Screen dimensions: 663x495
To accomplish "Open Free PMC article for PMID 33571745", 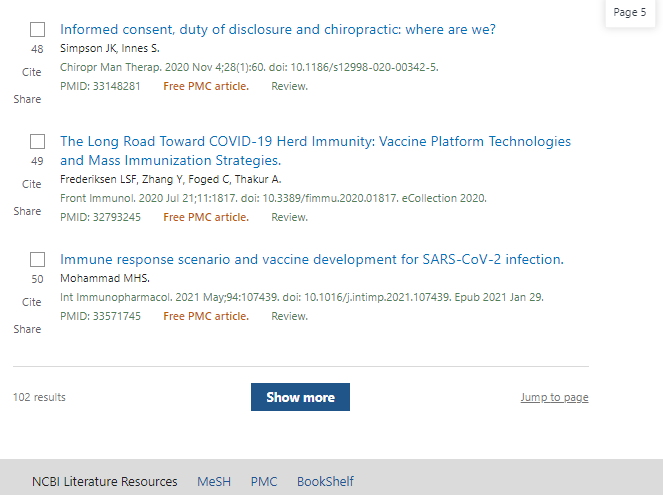I will click(206, 316).
